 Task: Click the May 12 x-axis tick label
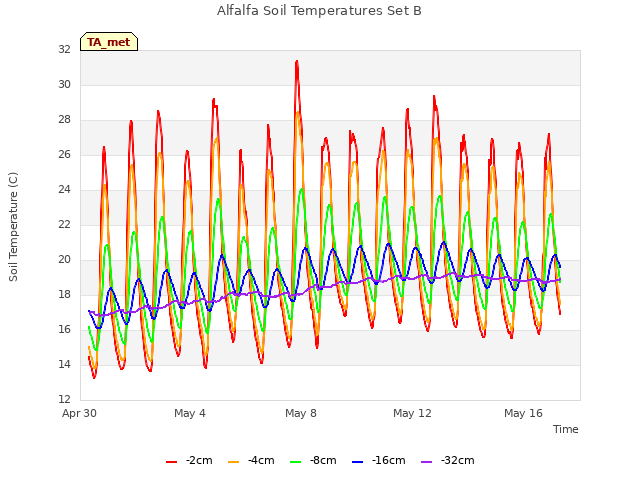tap(412, 413)
